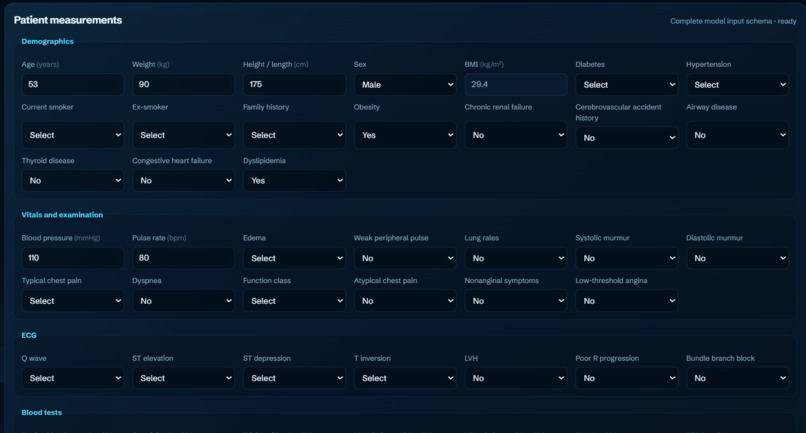
Task: Open the Atypical chest pain dropdown
Action: [x=405, y=300]
